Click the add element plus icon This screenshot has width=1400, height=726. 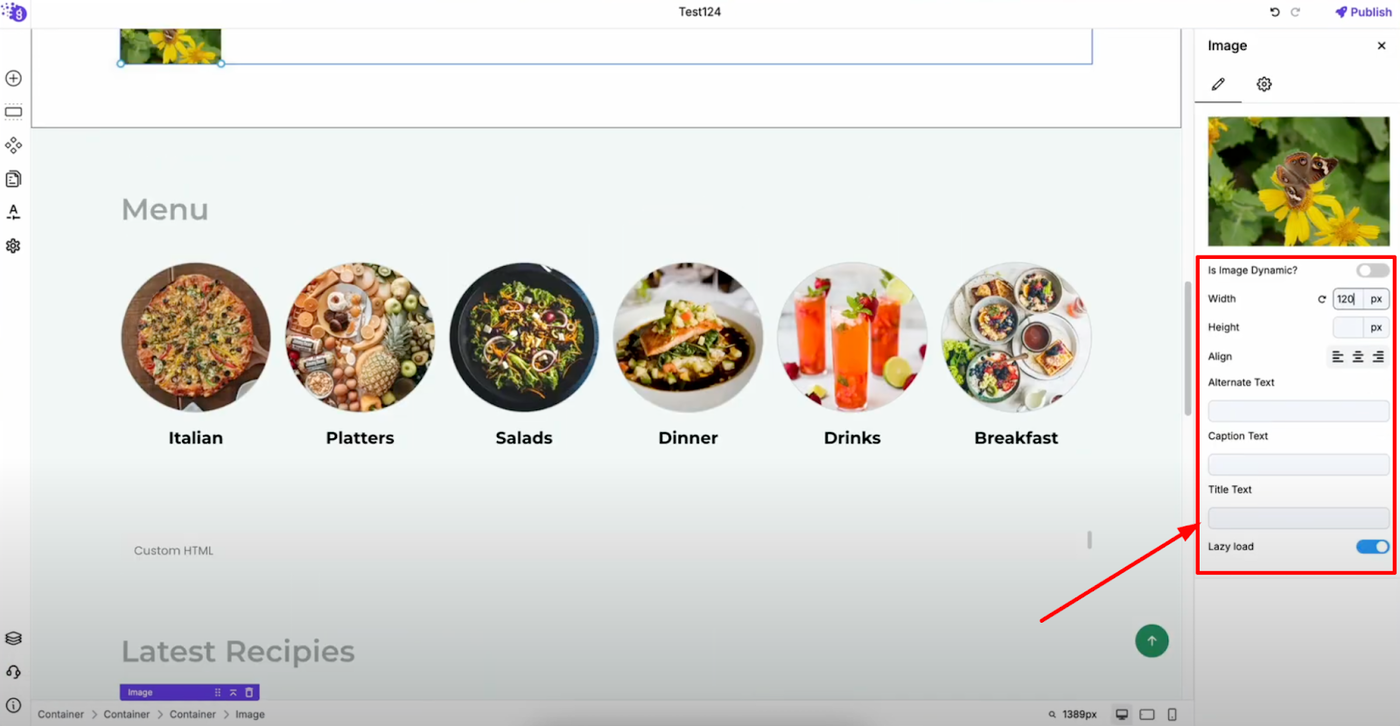click(x=13, y=78)
